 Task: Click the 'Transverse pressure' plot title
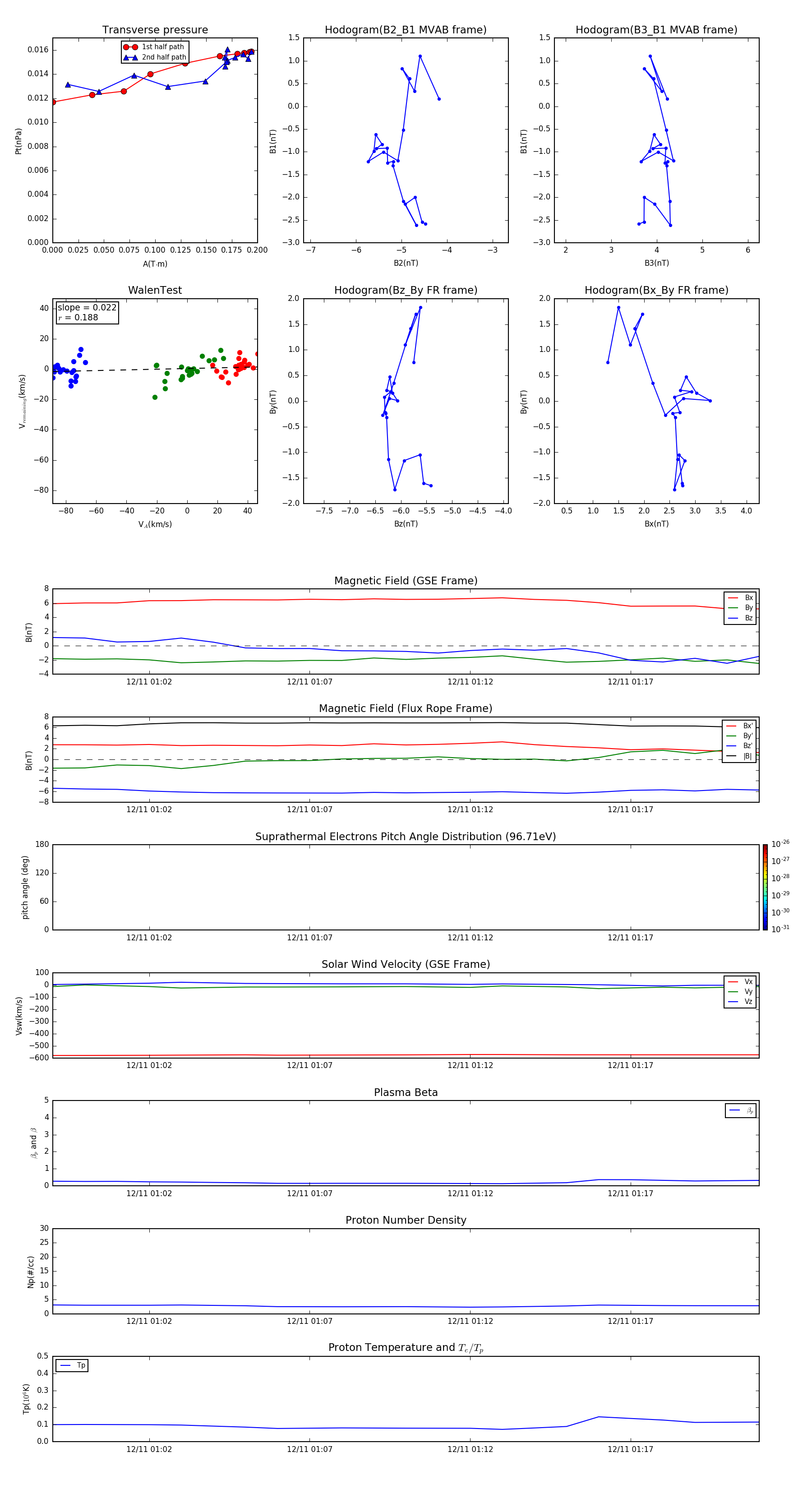[x=155, y=29]
